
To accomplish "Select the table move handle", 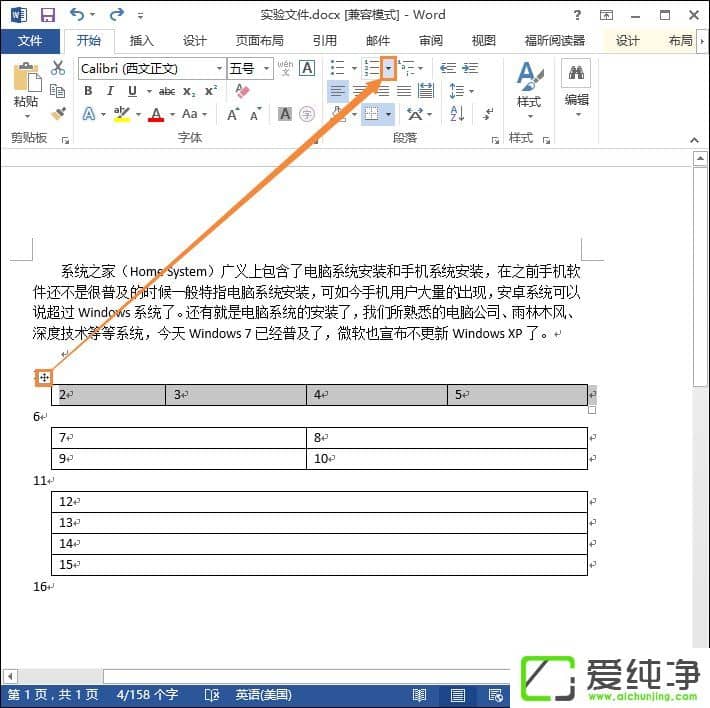I will pyautogui.click(x=43, y=378).
